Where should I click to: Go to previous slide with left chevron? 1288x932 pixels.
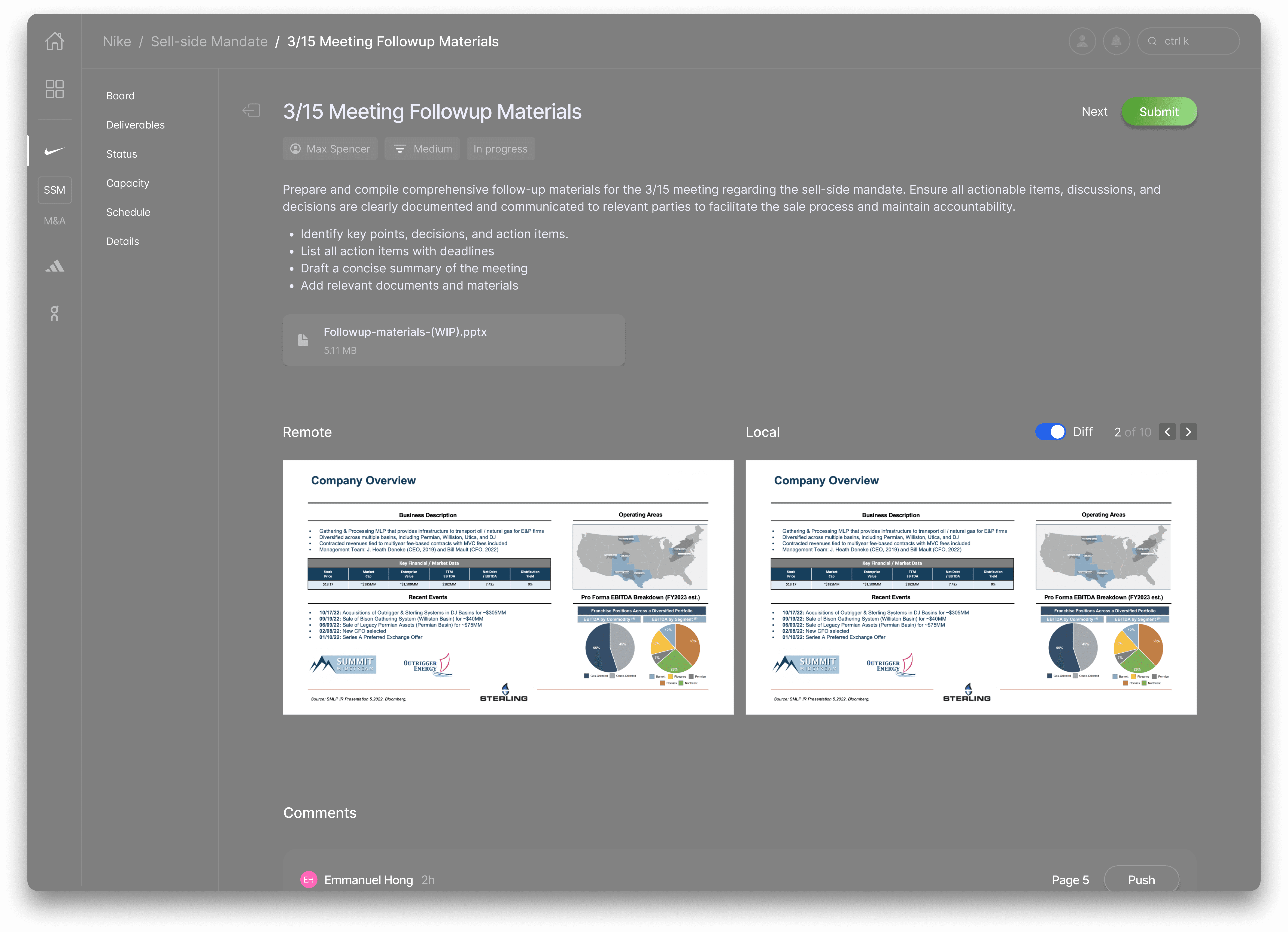pos(1167,432)
